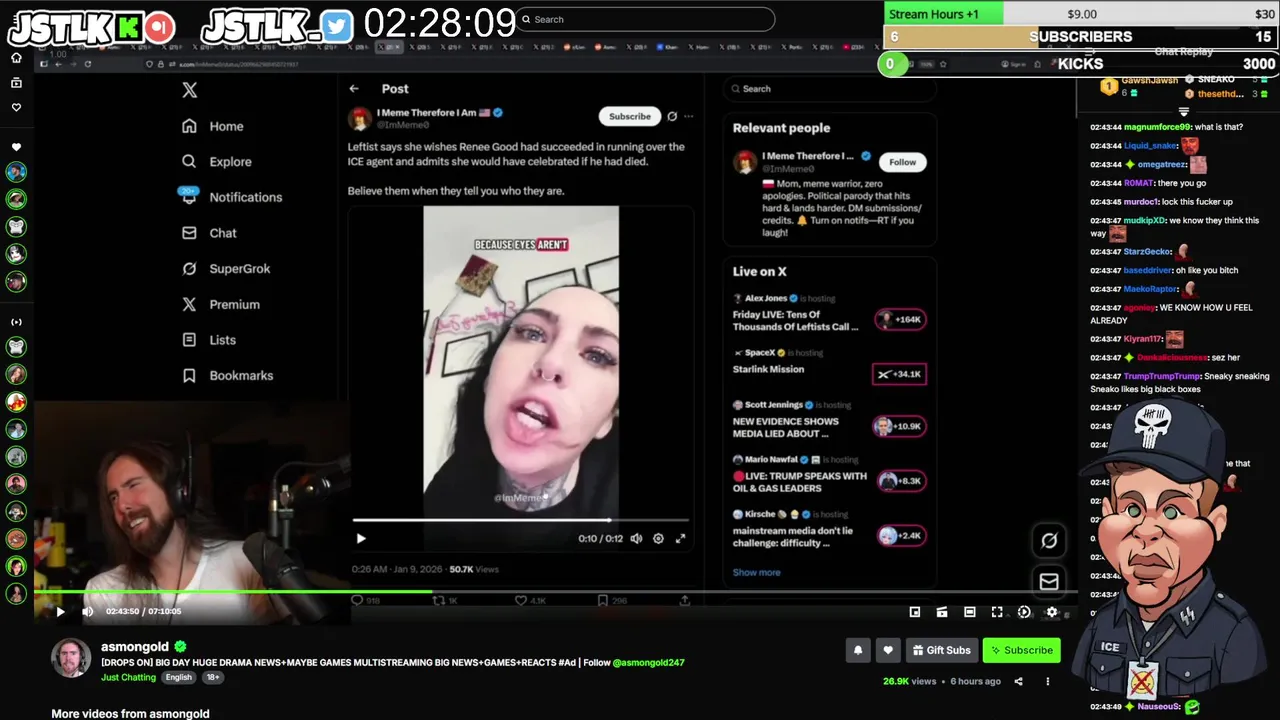This screenshot has height=720, width=1280.
Task: Open tweet video settings gear
Action: click(658, 538)
